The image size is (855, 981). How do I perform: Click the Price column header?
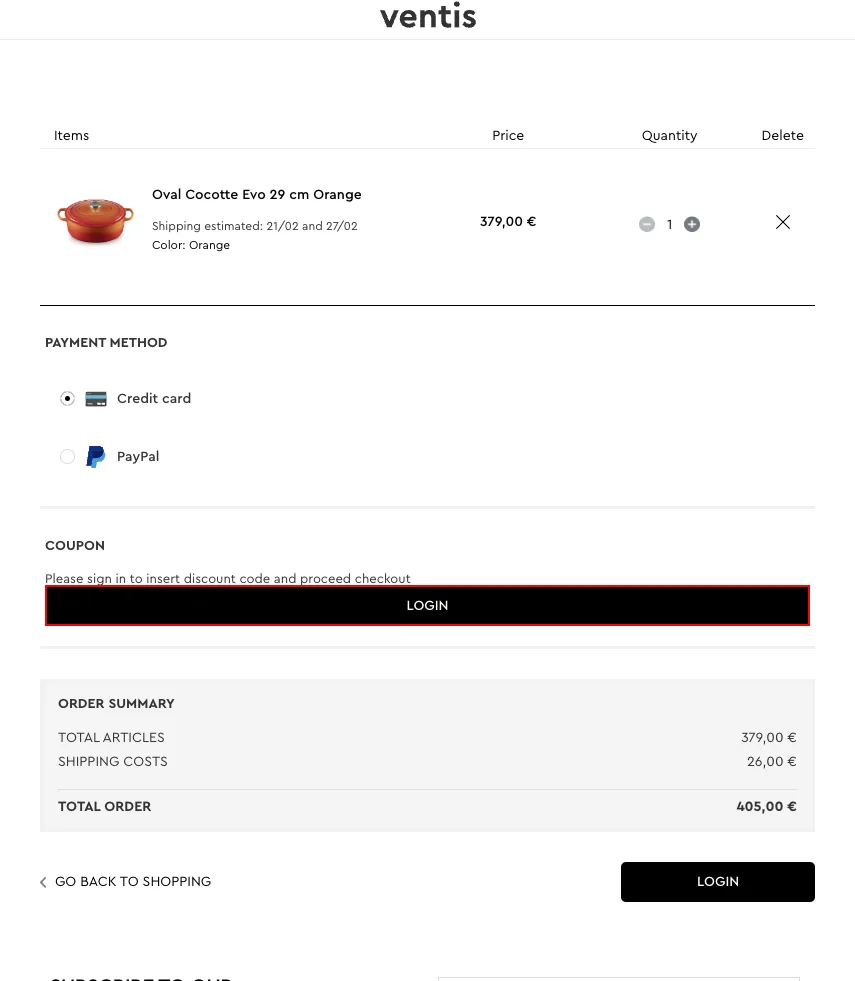pyautogui.click(x=508, y=135)
